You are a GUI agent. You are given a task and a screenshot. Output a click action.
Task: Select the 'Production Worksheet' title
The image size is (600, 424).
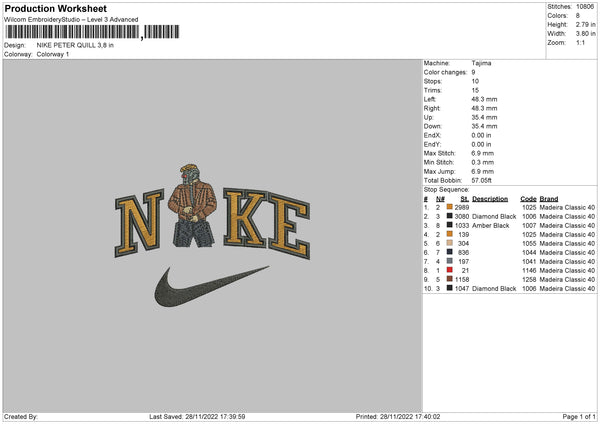[55, 8]
